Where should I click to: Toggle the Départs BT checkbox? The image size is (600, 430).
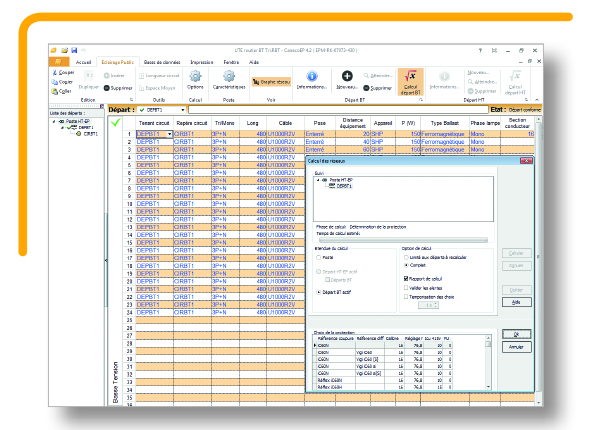tap(328, 280)
